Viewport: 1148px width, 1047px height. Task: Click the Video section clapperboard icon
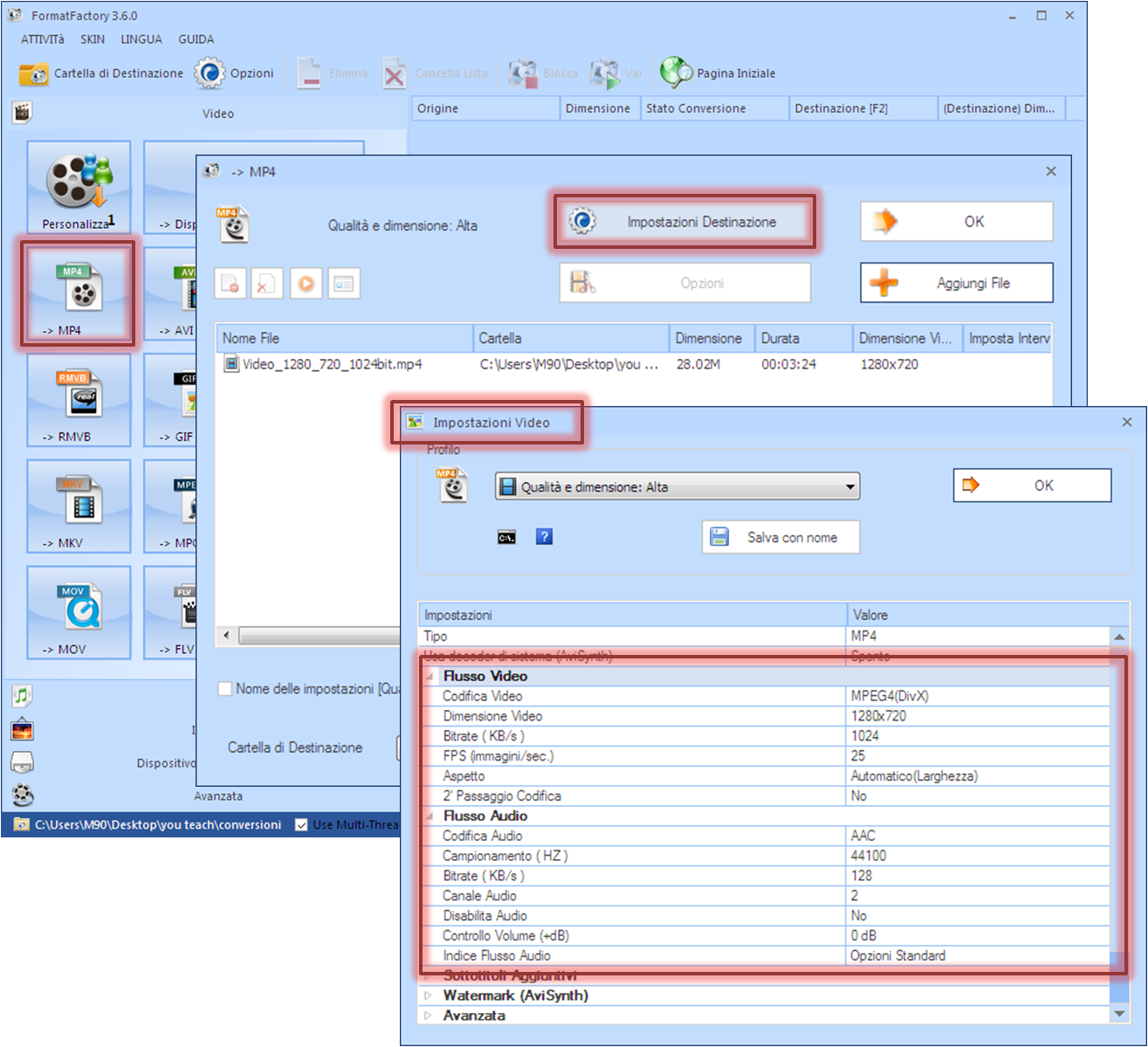[23, 112]
